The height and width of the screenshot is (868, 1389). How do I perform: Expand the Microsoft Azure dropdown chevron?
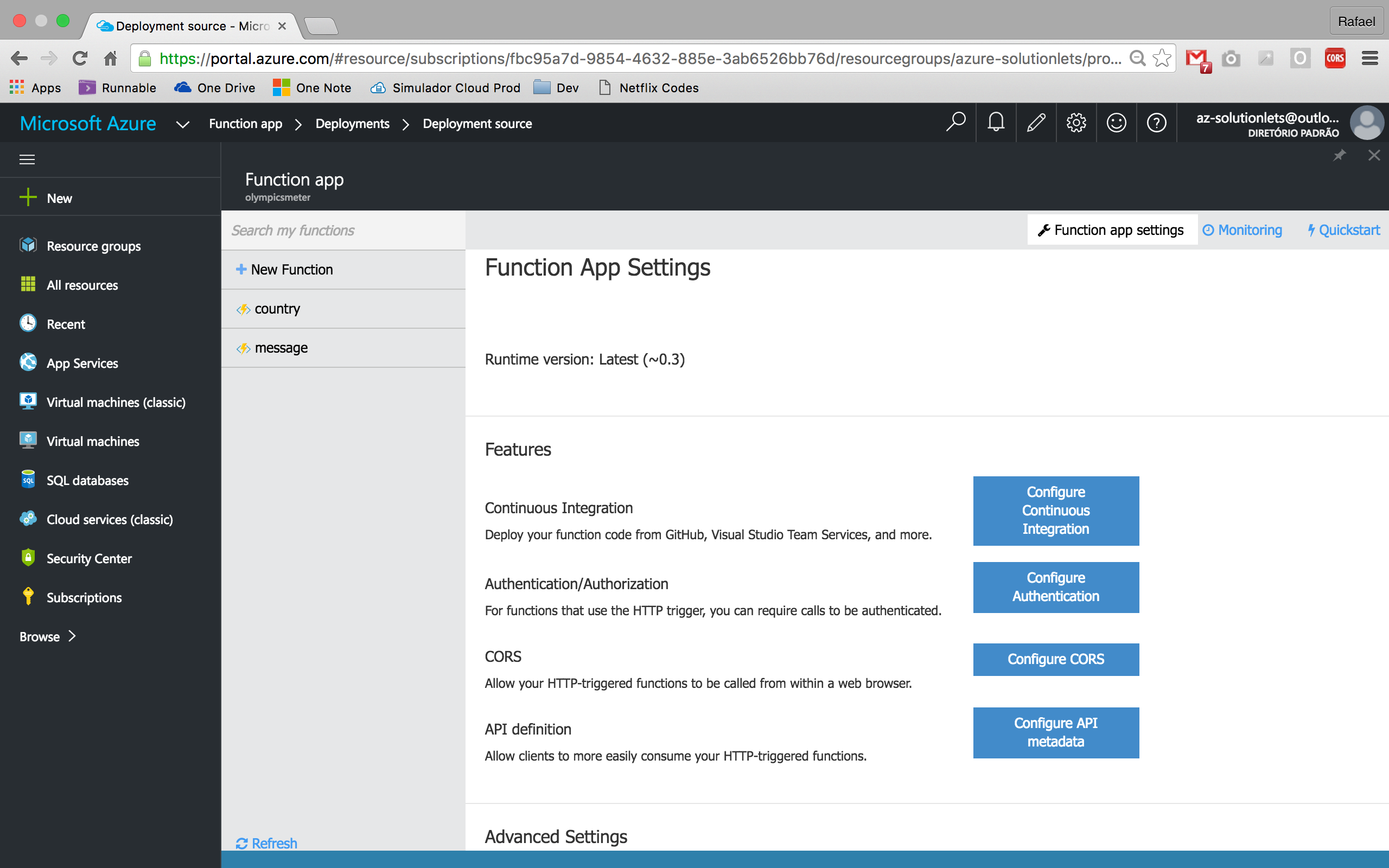coord(182,124)
